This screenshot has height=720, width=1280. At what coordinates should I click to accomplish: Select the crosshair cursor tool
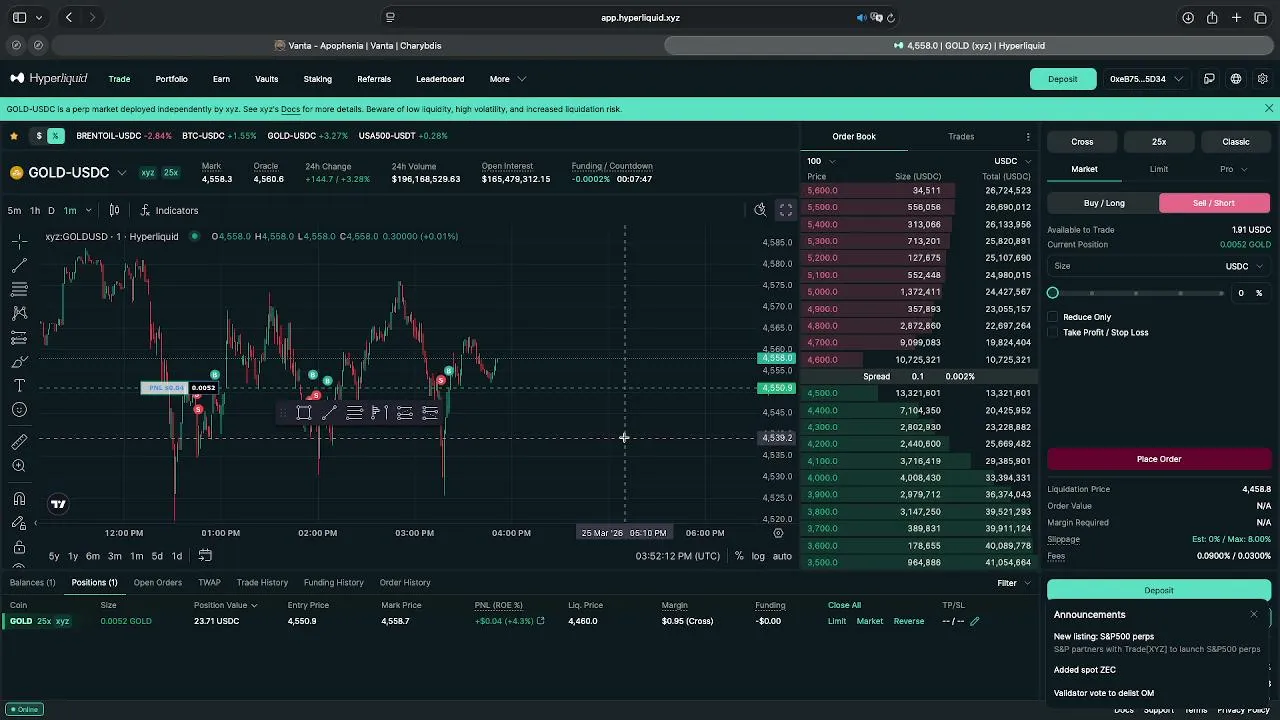pyautogui.click(x=19, y=241)
